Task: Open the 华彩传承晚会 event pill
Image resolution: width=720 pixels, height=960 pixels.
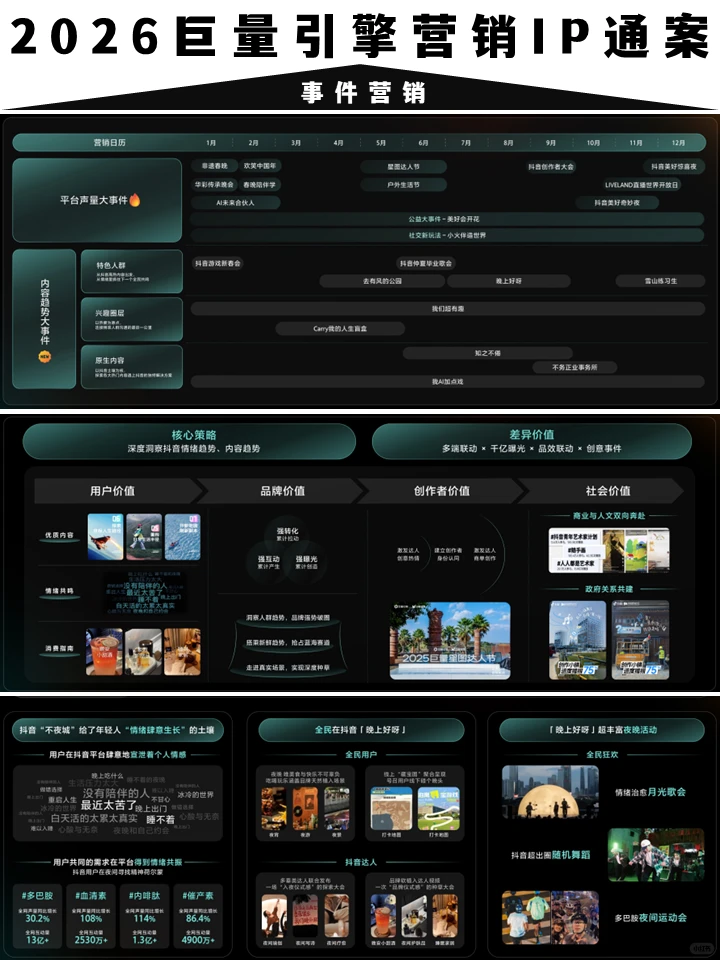Action: coord(214,184)
